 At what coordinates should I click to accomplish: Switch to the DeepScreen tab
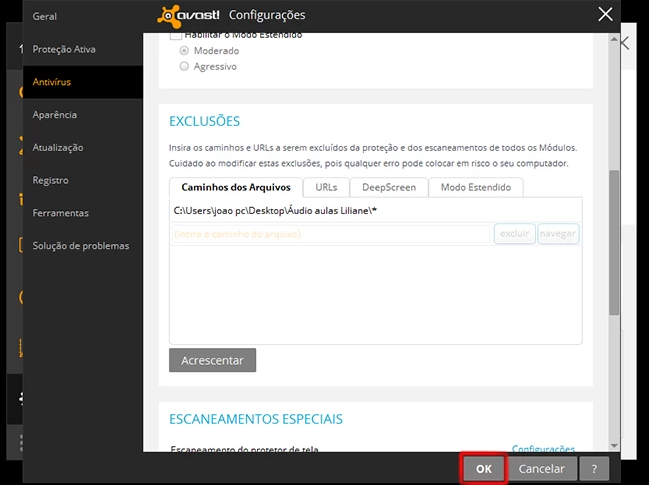[x=389, y=187]
